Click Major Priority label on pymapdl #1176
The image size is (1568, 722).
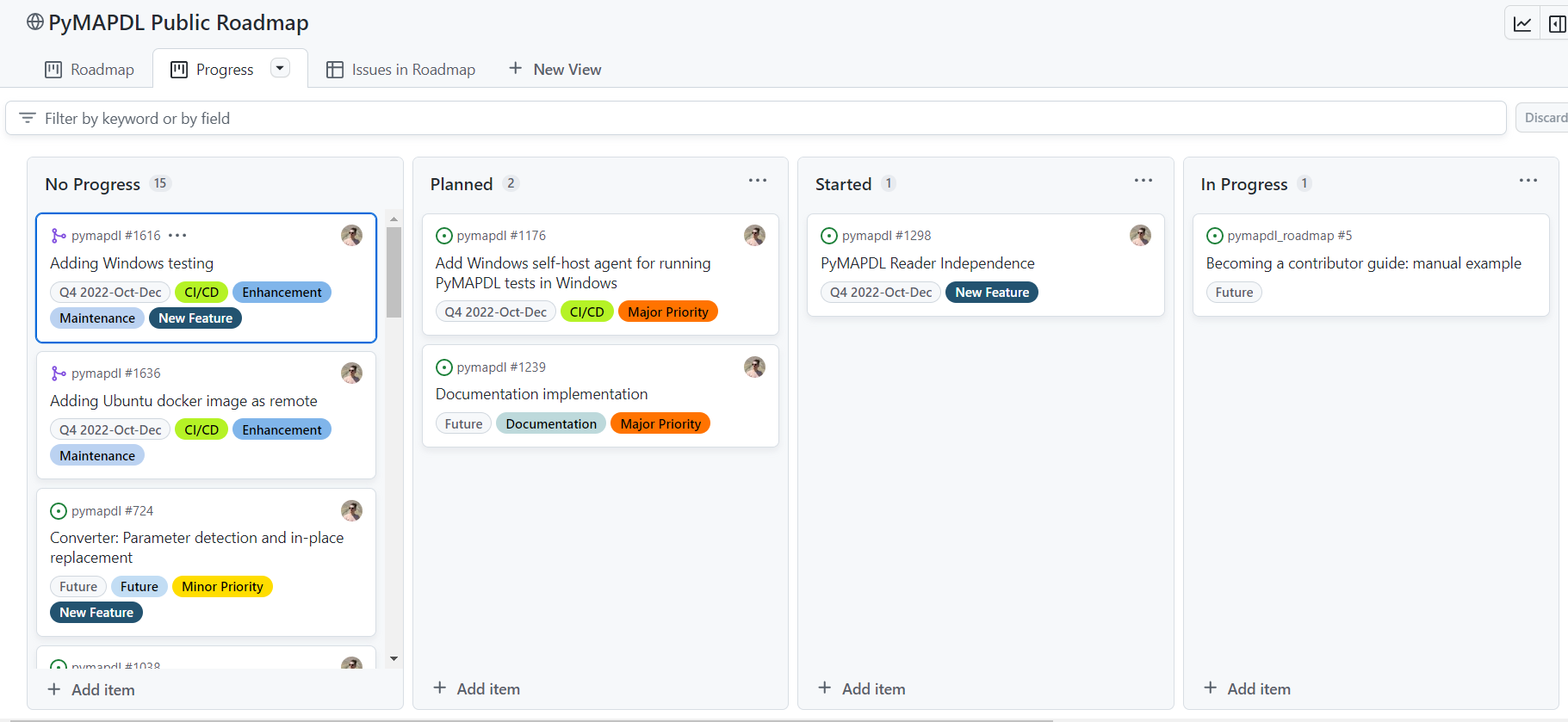click(668, 312)
